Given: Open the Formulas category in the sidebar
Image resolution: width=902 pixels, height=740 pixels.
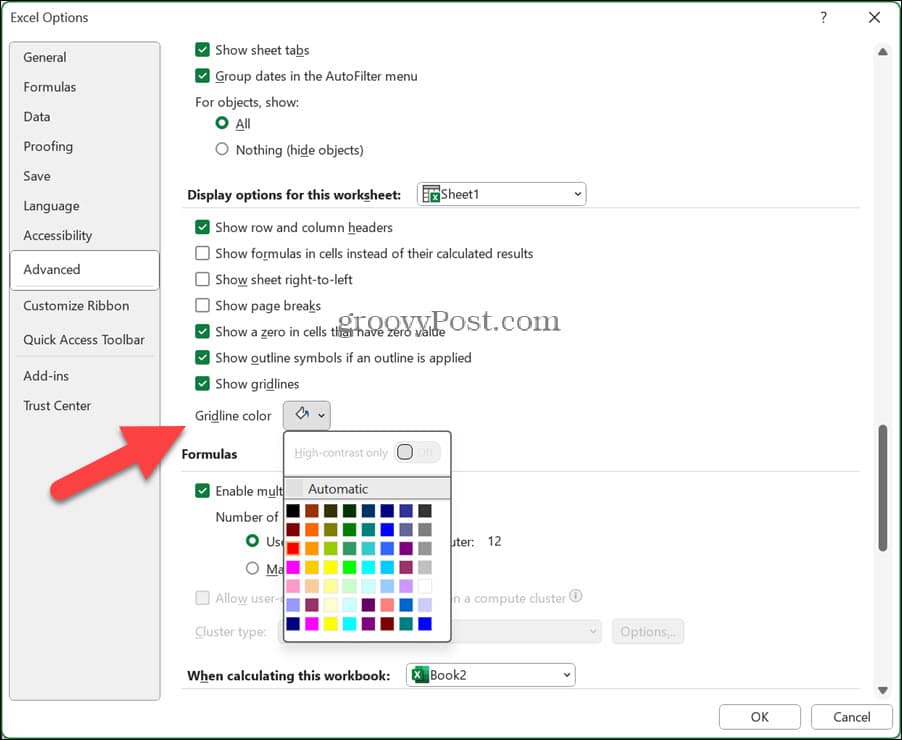Looking at the screenshot, I should (49, 87).
